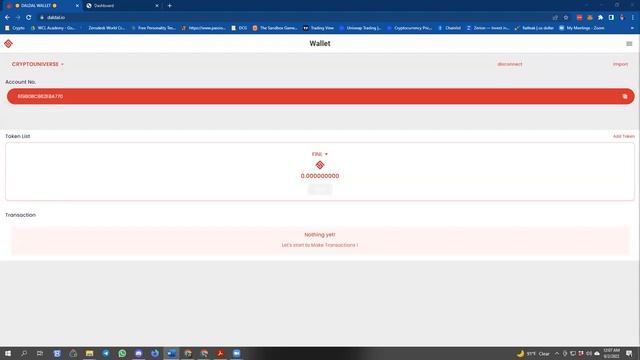Open a new browser tab with the plus icon
The height and width of the screenshot is (360, 640).
[169, 6]
